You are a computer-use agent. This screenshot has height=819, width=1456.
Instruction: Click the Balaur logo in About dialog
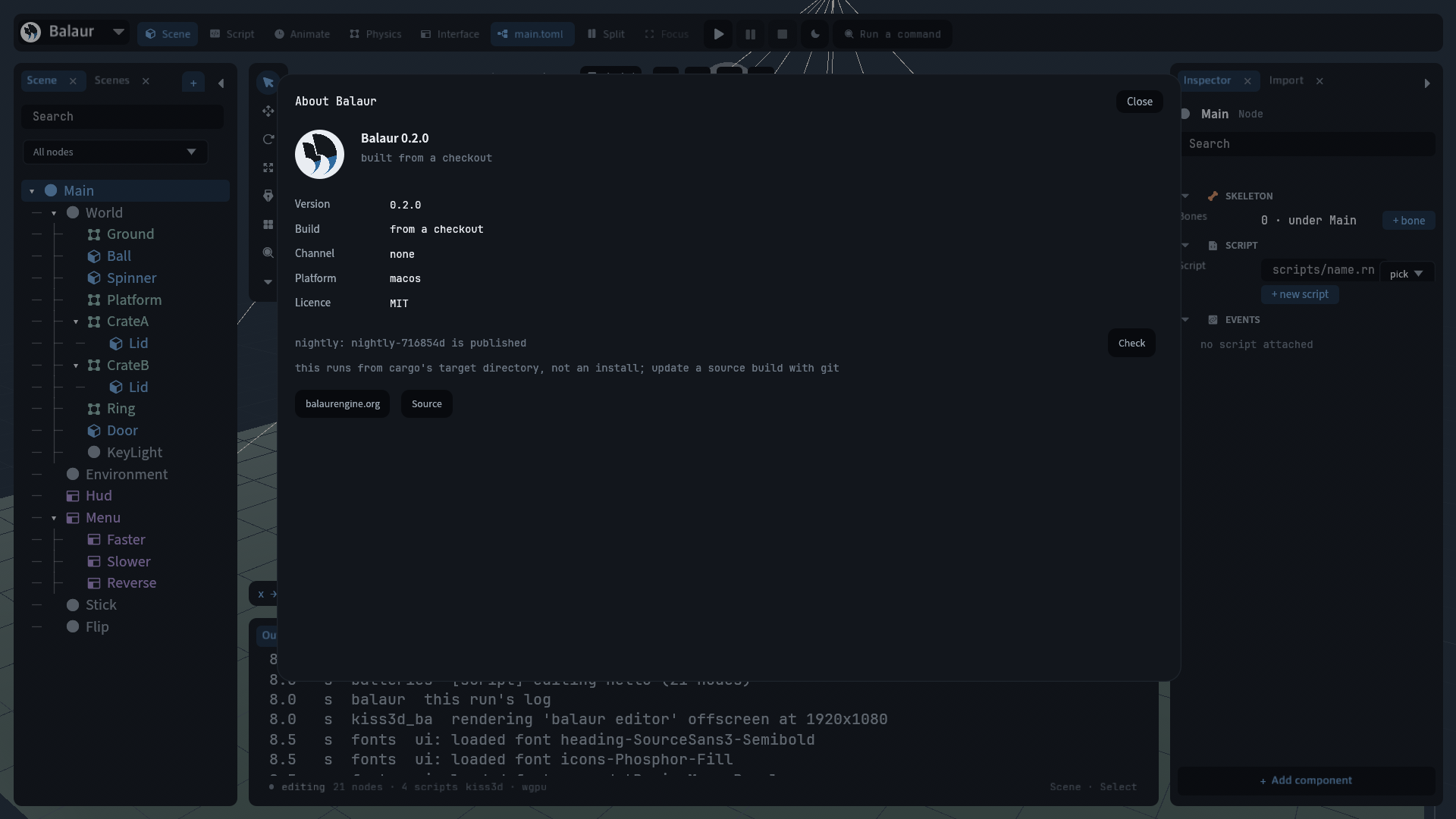(319, 154)
